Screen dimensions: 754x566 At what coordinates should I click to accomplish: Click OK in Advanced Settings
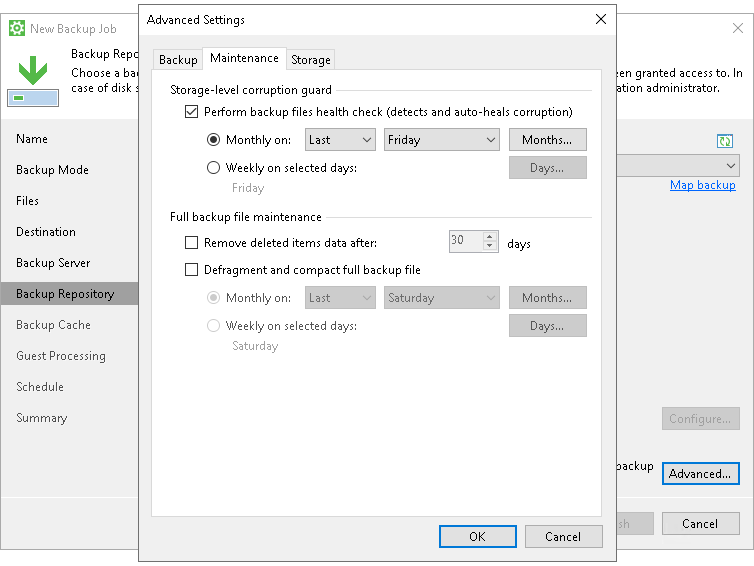click(477, 536)
